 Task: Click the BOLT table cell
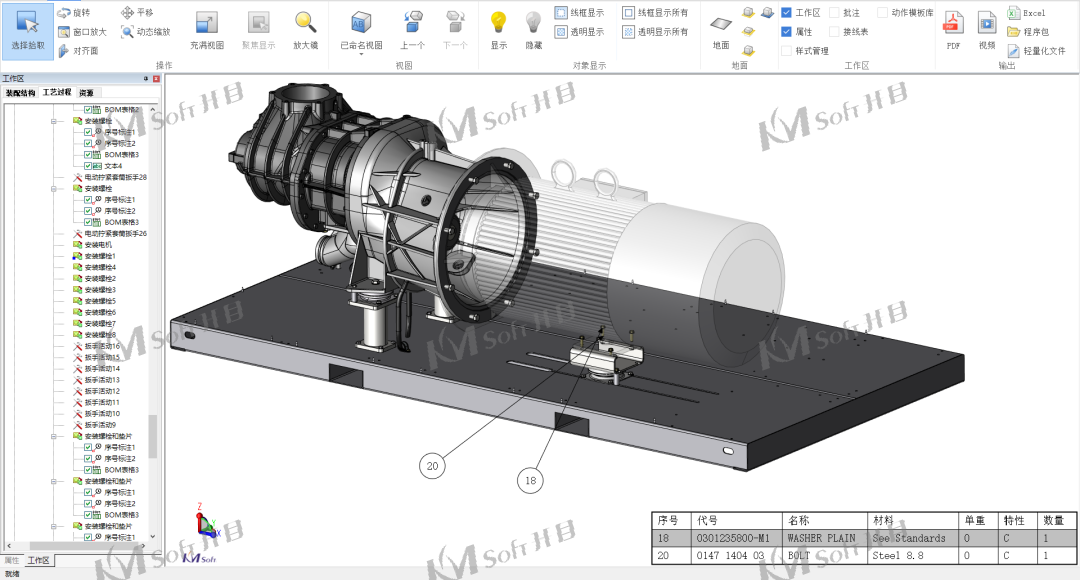[825, 555]
